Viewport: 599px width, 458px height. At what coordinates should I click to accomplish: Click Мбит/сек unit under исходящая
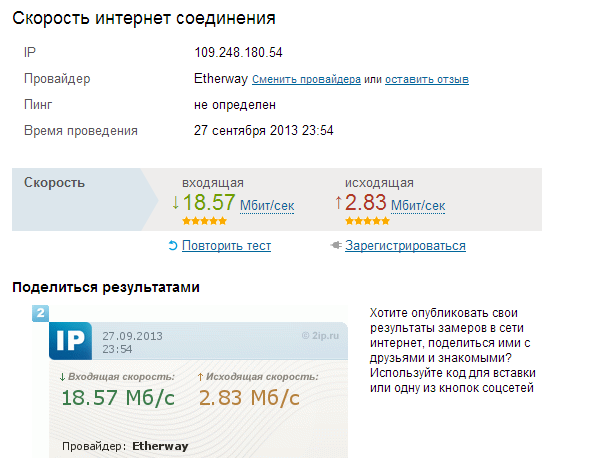418,206
